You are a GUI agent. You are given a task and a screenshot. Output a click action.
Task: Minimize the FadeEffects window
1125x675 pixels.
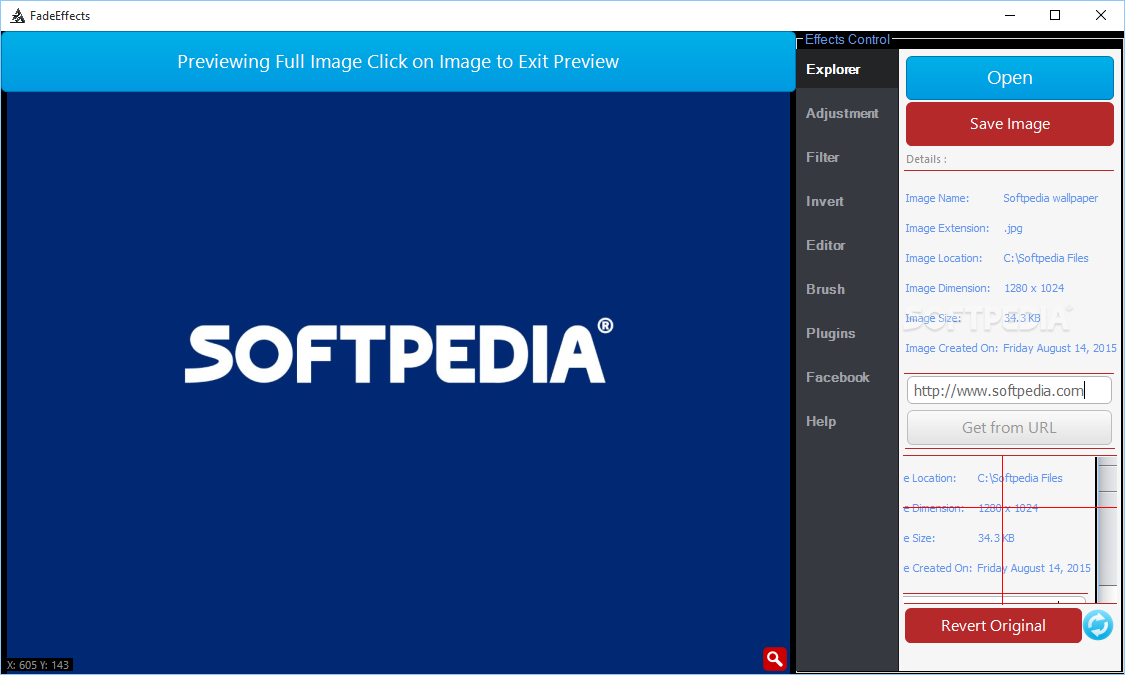(x=1009, y=15)
